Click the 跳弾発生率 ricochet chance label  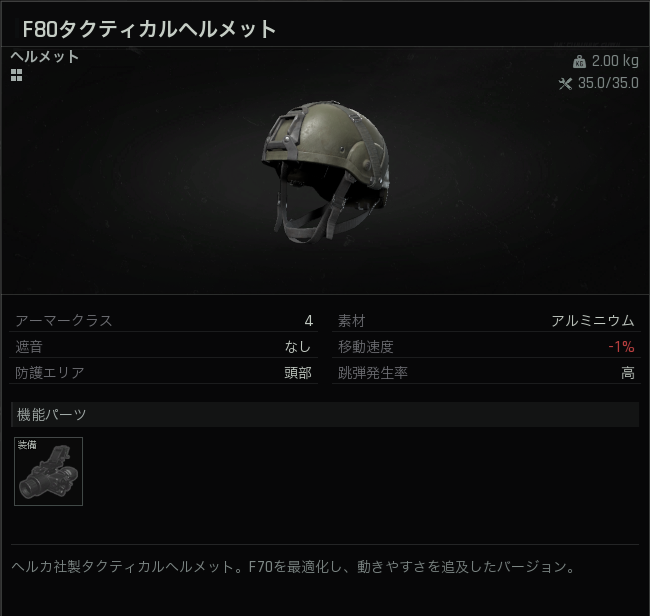point(373,373)
